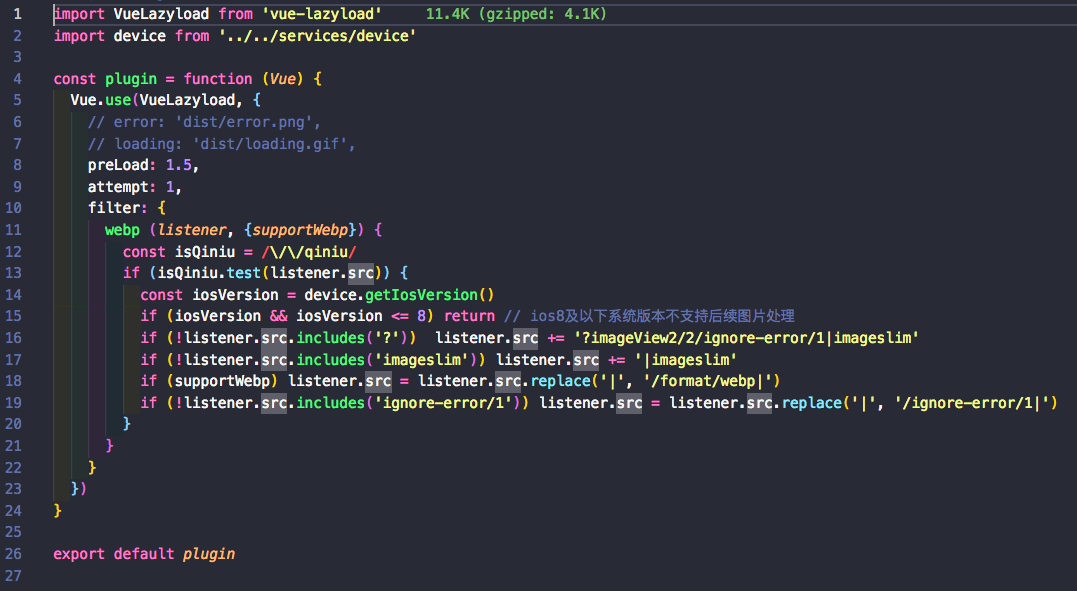
Task: Click the '../../services/device' import path
Action: click(x=317, y=36)
